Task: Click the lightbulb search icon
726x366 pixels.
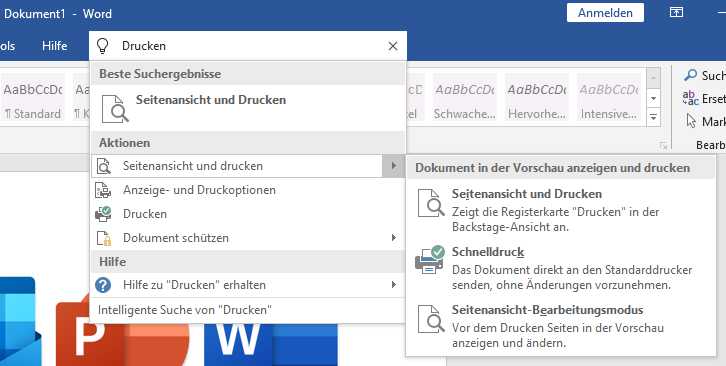Action: (x=102, y=46)
